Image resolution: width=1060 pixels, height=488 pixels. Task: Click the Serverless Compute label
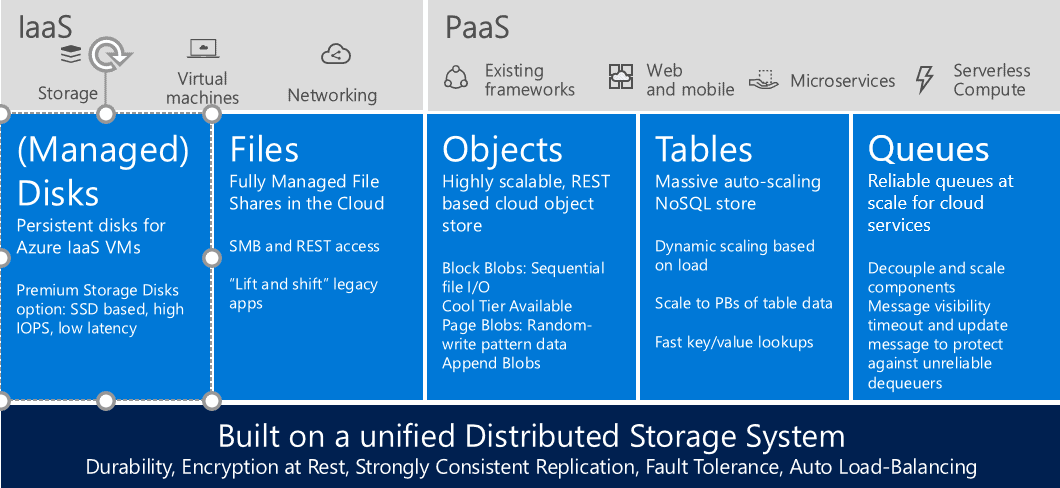992,80
